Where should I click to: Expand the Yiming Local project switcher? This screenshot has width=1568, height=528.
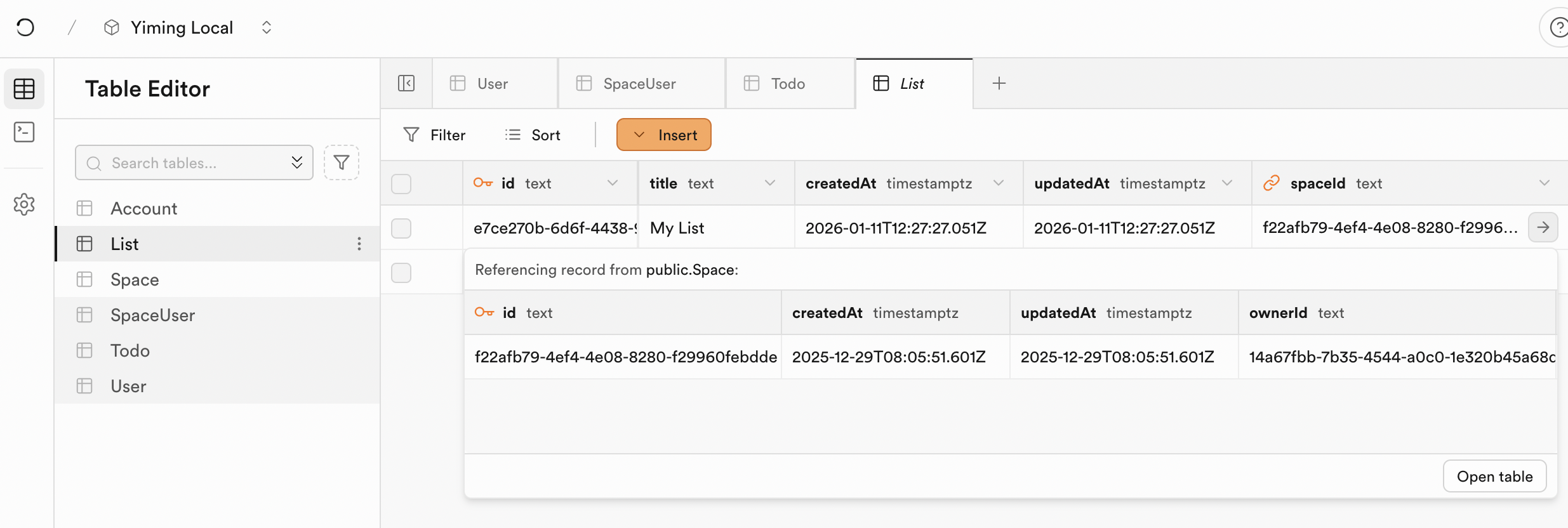click(x=267, y=27)
